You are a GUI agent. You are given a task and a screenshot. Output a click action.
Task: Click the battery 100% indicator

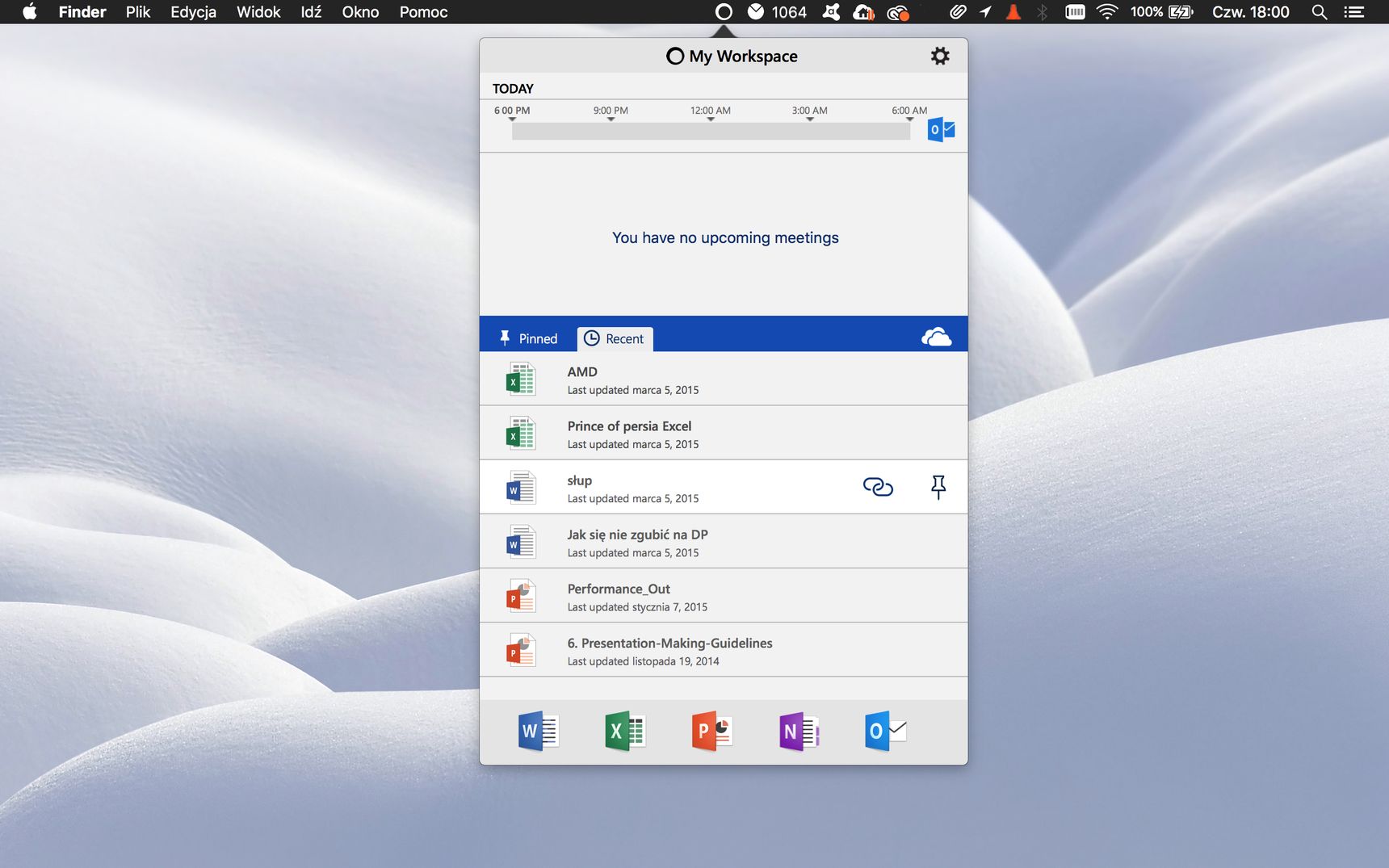[1161, 12]
